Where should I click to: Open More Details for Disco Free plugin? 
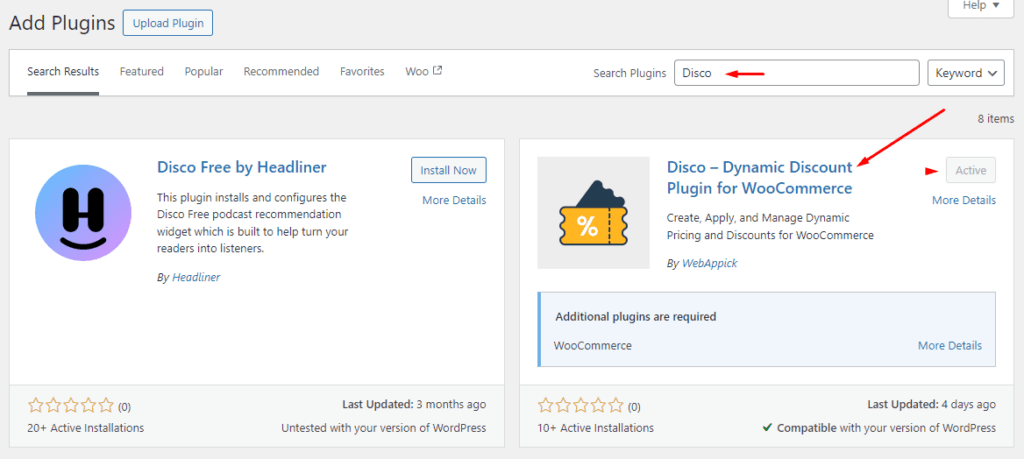pyautogui.click(x=454, y=200)
